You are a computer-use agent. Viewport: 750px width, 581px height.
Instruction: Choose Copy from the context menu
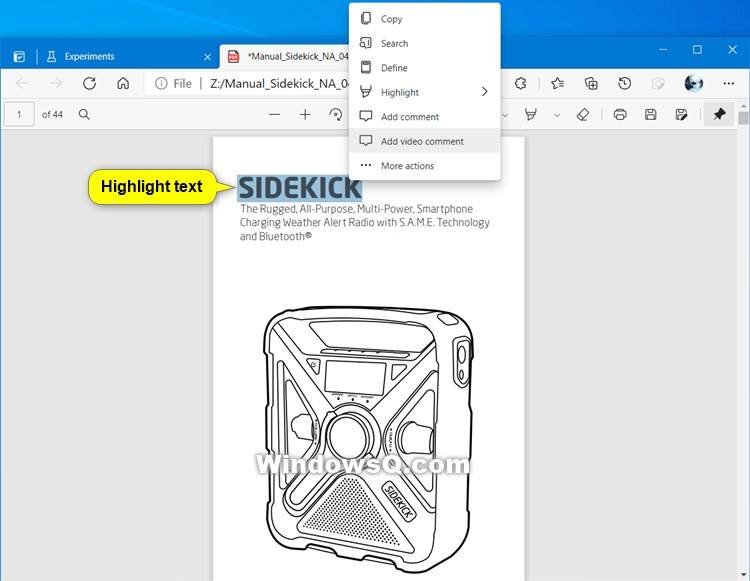(425, 19)
